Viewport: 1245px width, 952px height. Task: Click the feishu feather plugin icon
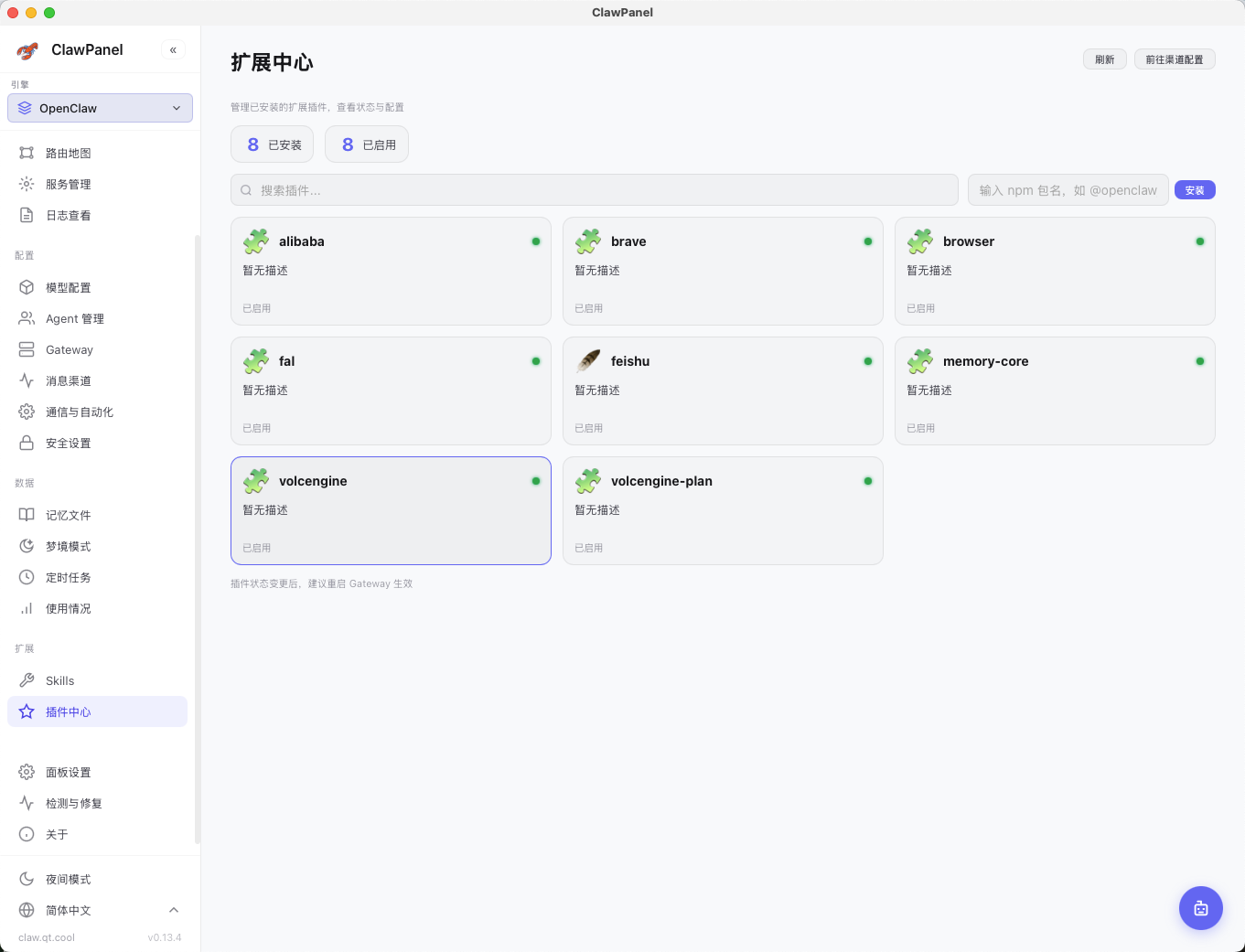click(x=588, y=361)
